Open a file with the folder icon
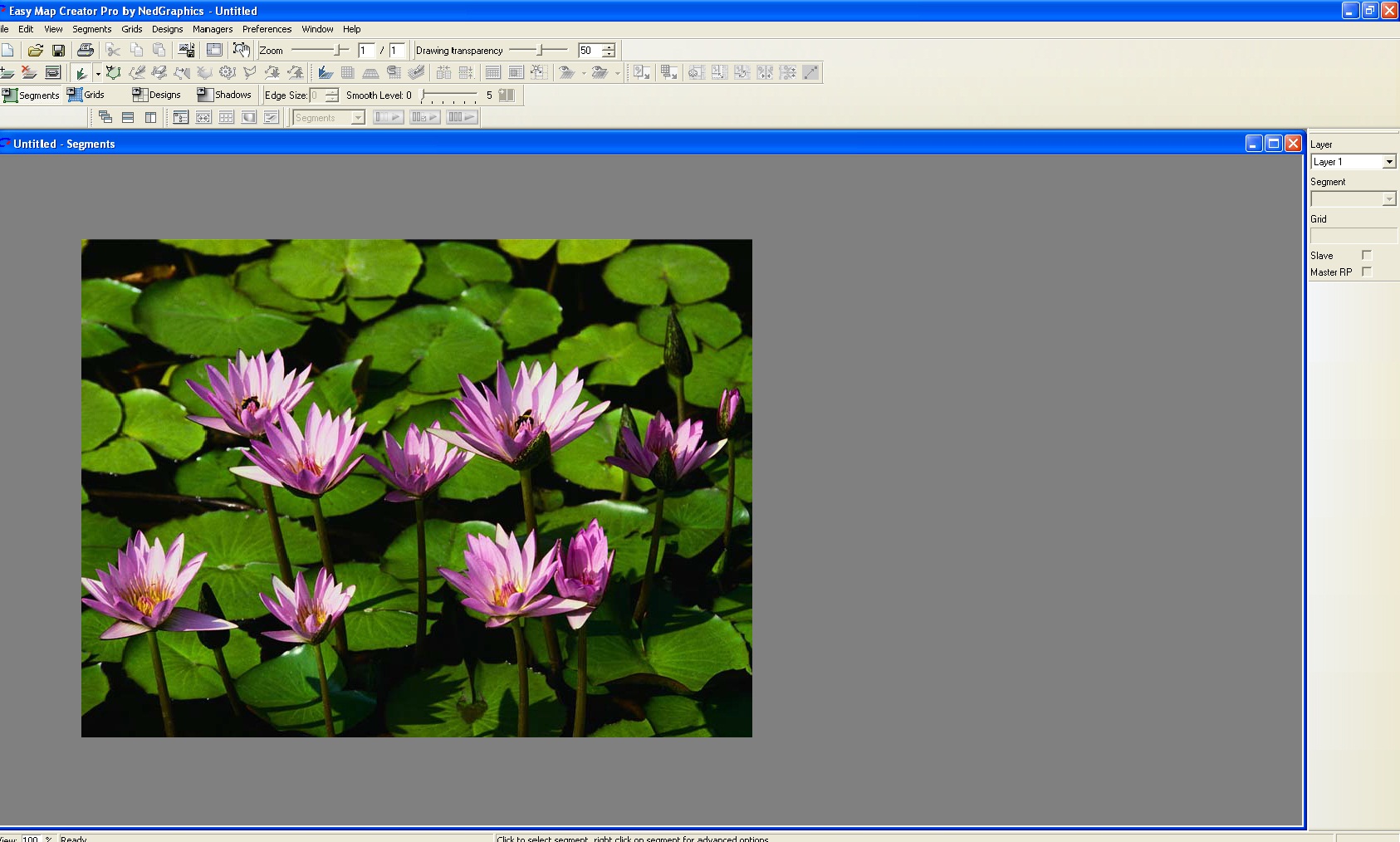This screenshot has height=842, width=1400. [35, 50]
